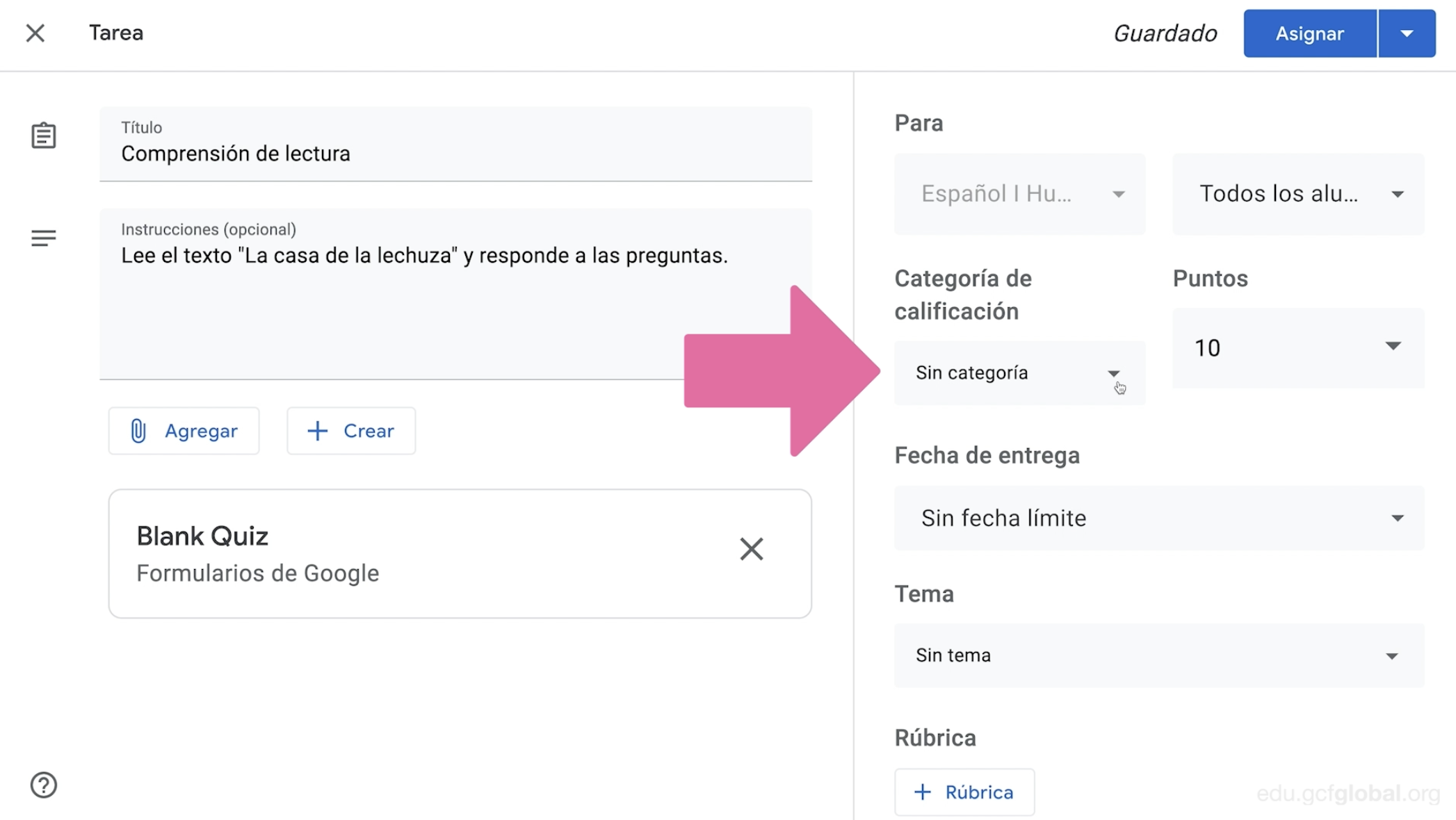Click the Instrucciones text area
This screenshot has width=1456, height=820.
point(455,295)
